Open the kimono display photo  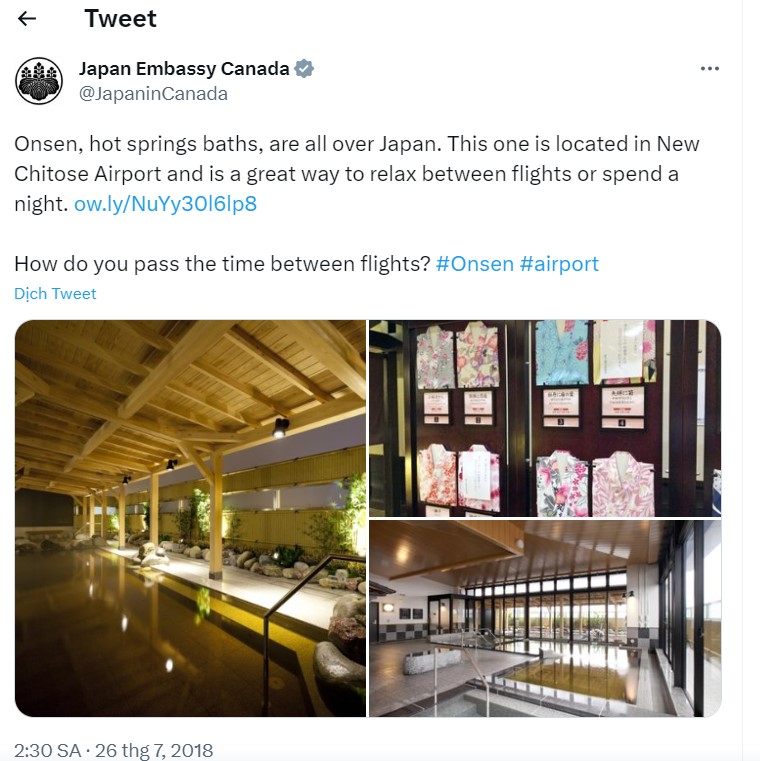(545, 417)
